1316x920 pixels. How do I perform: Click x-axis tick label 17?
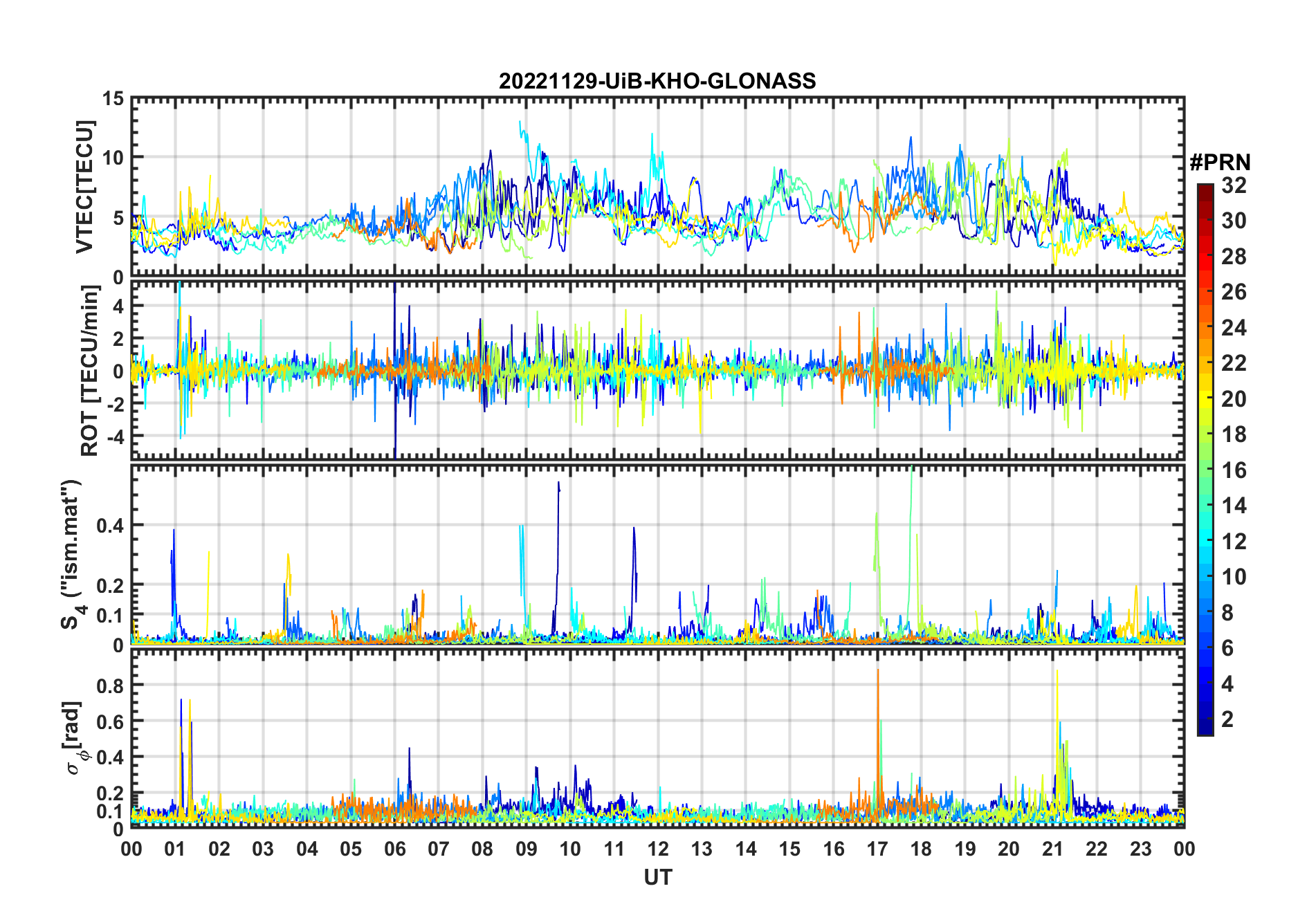[877, 849]
